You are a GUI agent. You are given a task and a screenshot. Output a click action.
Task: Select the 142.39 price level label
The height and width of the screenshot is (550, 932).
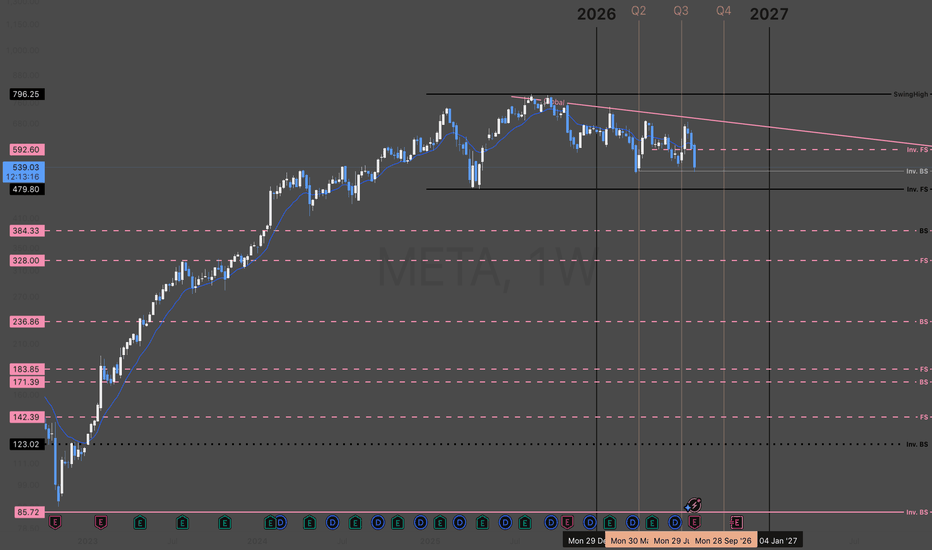(27, 417)
